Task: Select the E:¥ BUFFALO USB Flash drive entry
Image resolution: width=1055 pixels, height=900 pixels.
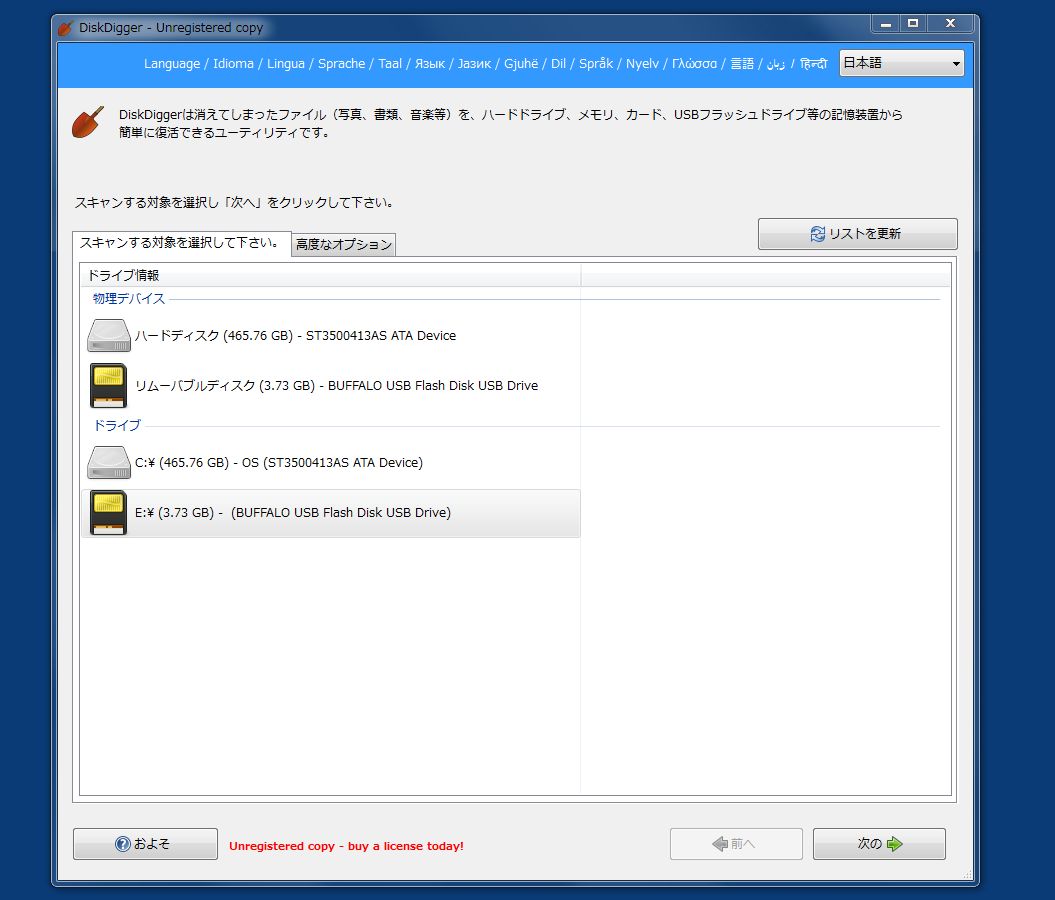Action: point(330,513)
